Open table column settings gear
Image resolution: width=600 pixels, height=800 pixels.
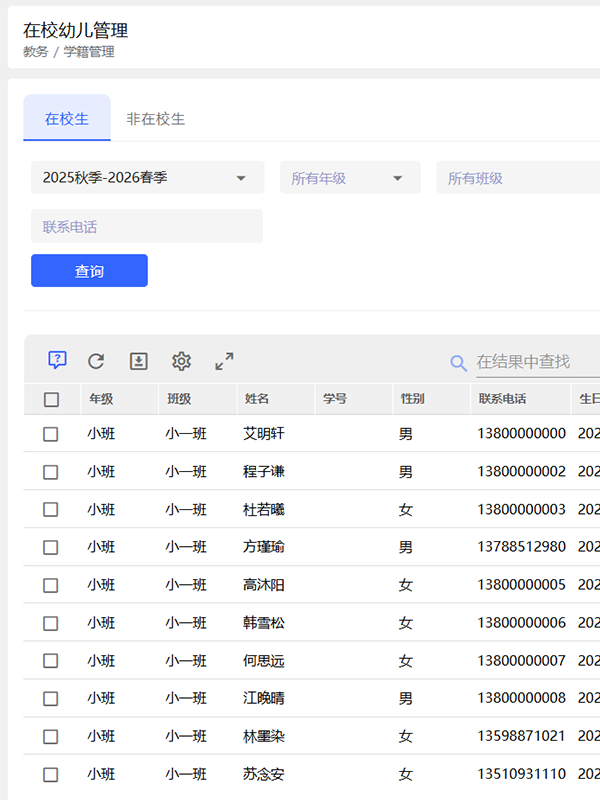181,361
